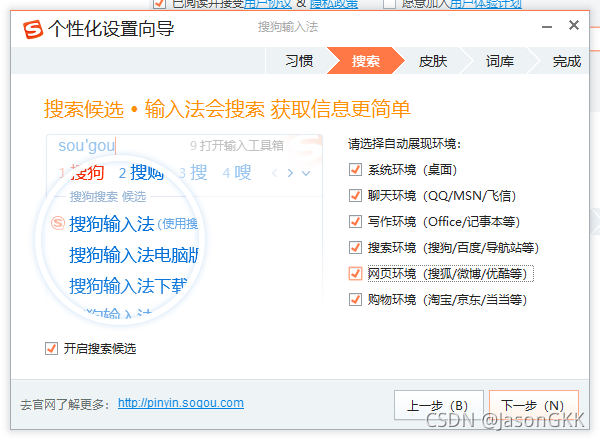This screenshot has height=440, width=600.
Task: Open the 皮肤 step tab
Action: (433, 61)
